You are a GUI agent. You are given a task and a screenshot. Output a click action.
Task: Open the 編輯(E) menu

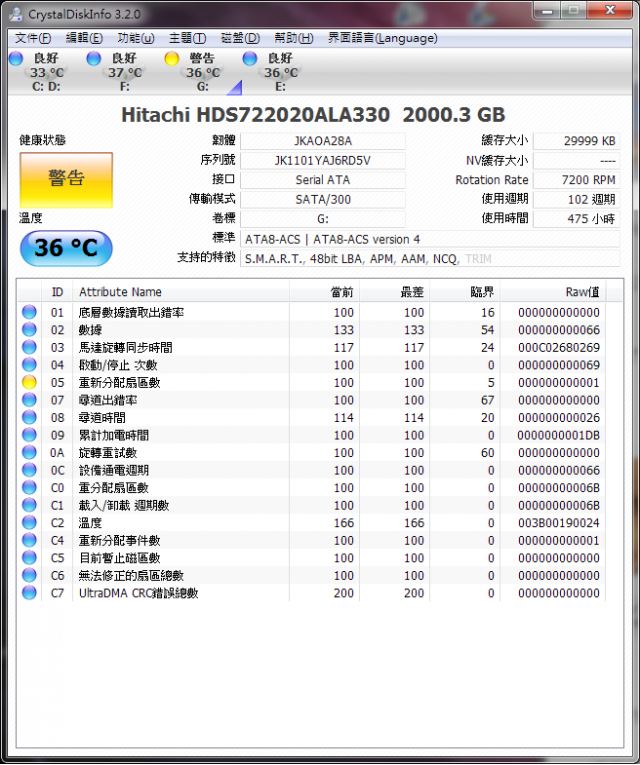[84, 38]
